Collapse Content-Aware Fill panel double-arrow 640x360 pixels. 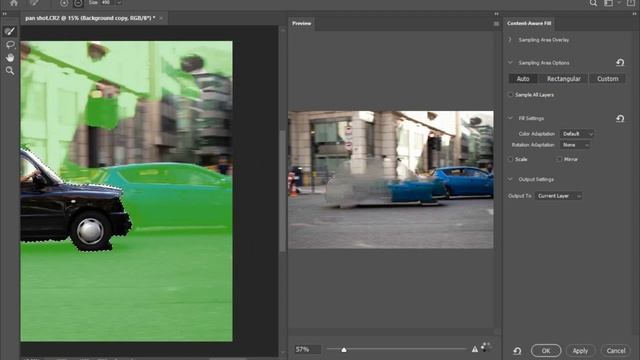(635, 13)
